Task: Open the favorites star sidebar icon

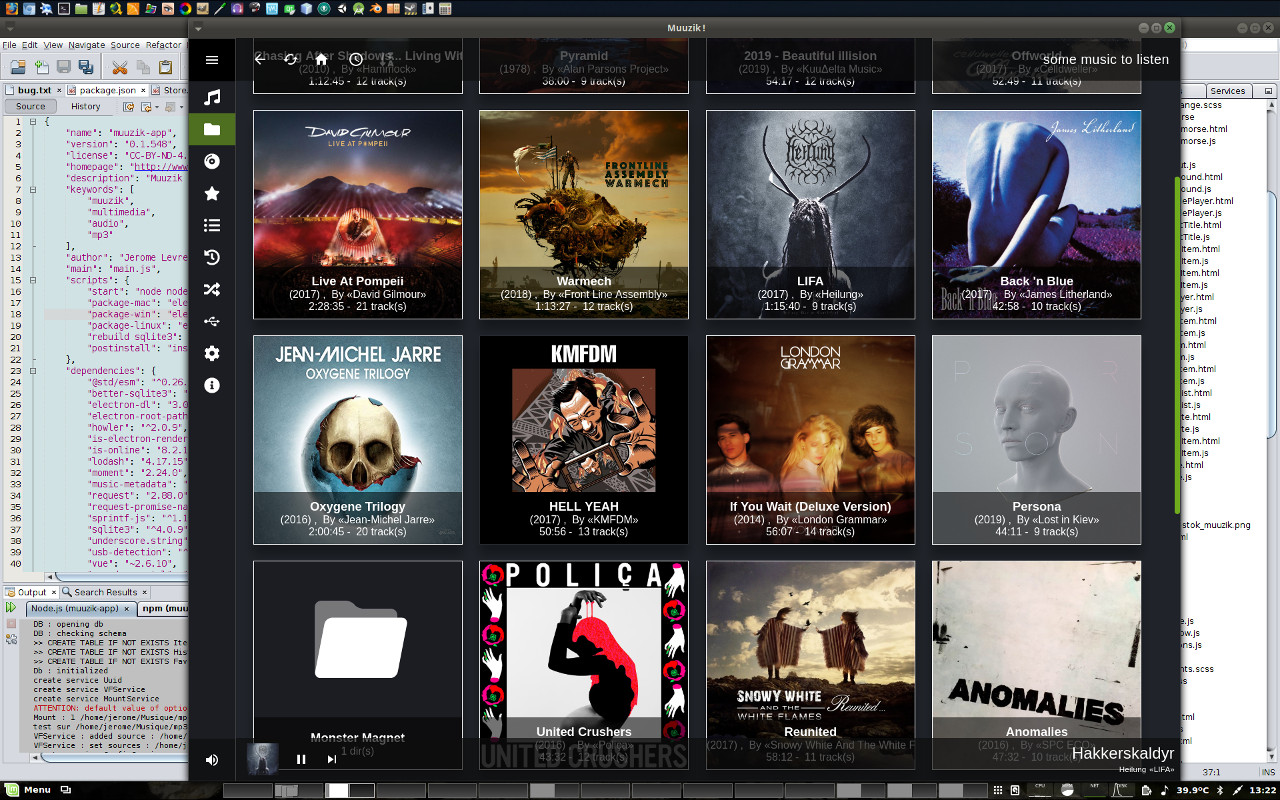Action: (211, 193)
